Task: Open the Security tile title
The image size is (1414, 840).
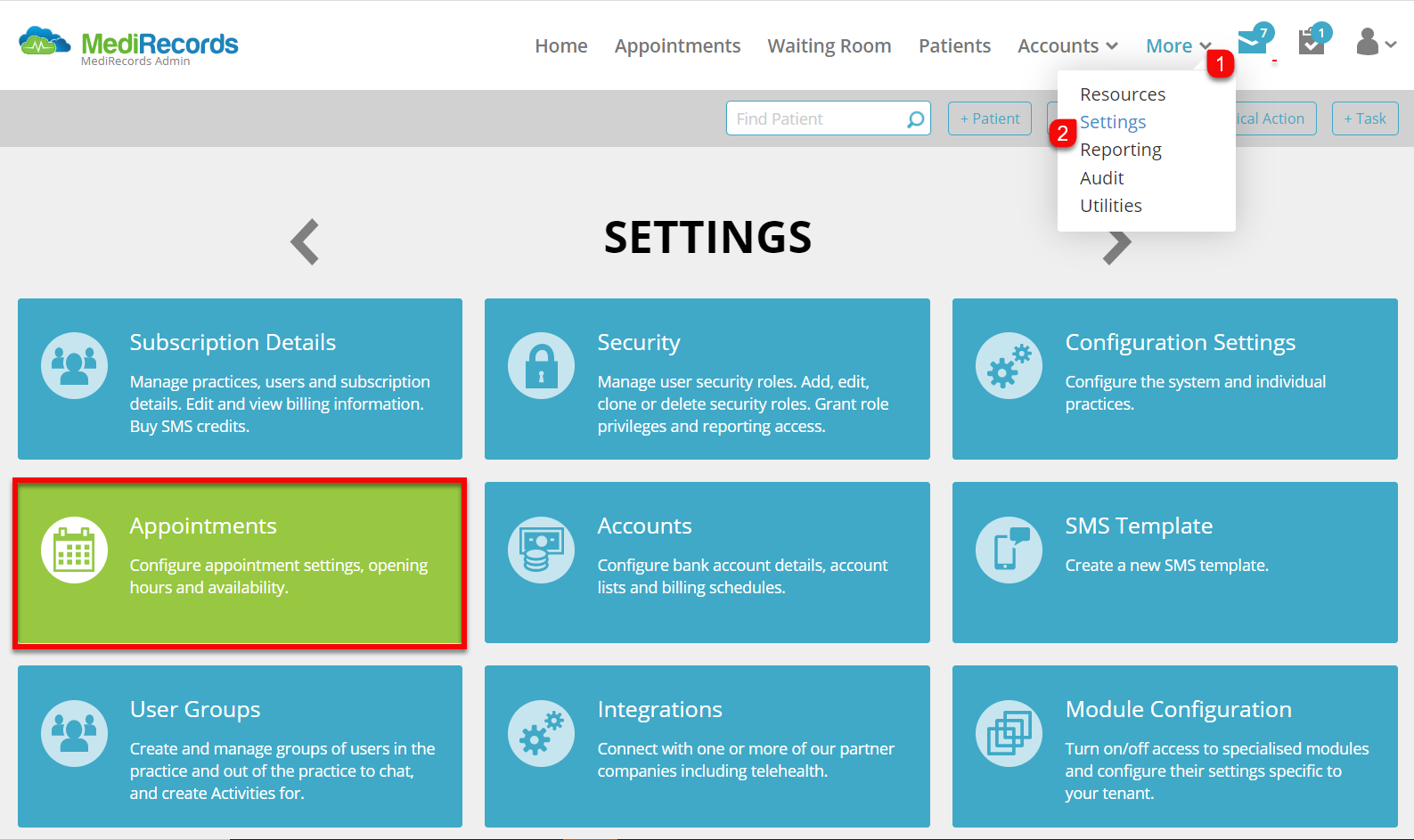Action: pyautogui.click(x=639, y=342)
